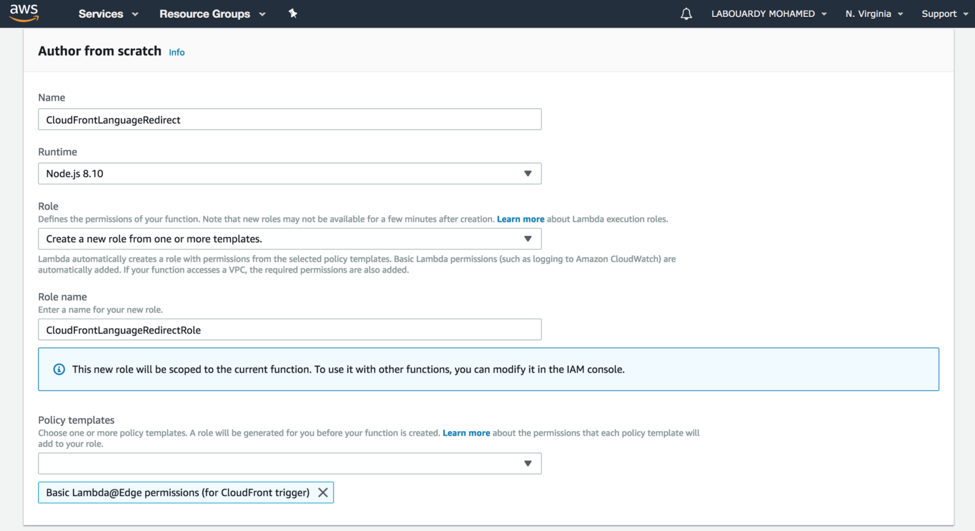Click the Basic Lambda@Edge permissions tag text
This screenshot has width=975, height=531.
point(178,492)
